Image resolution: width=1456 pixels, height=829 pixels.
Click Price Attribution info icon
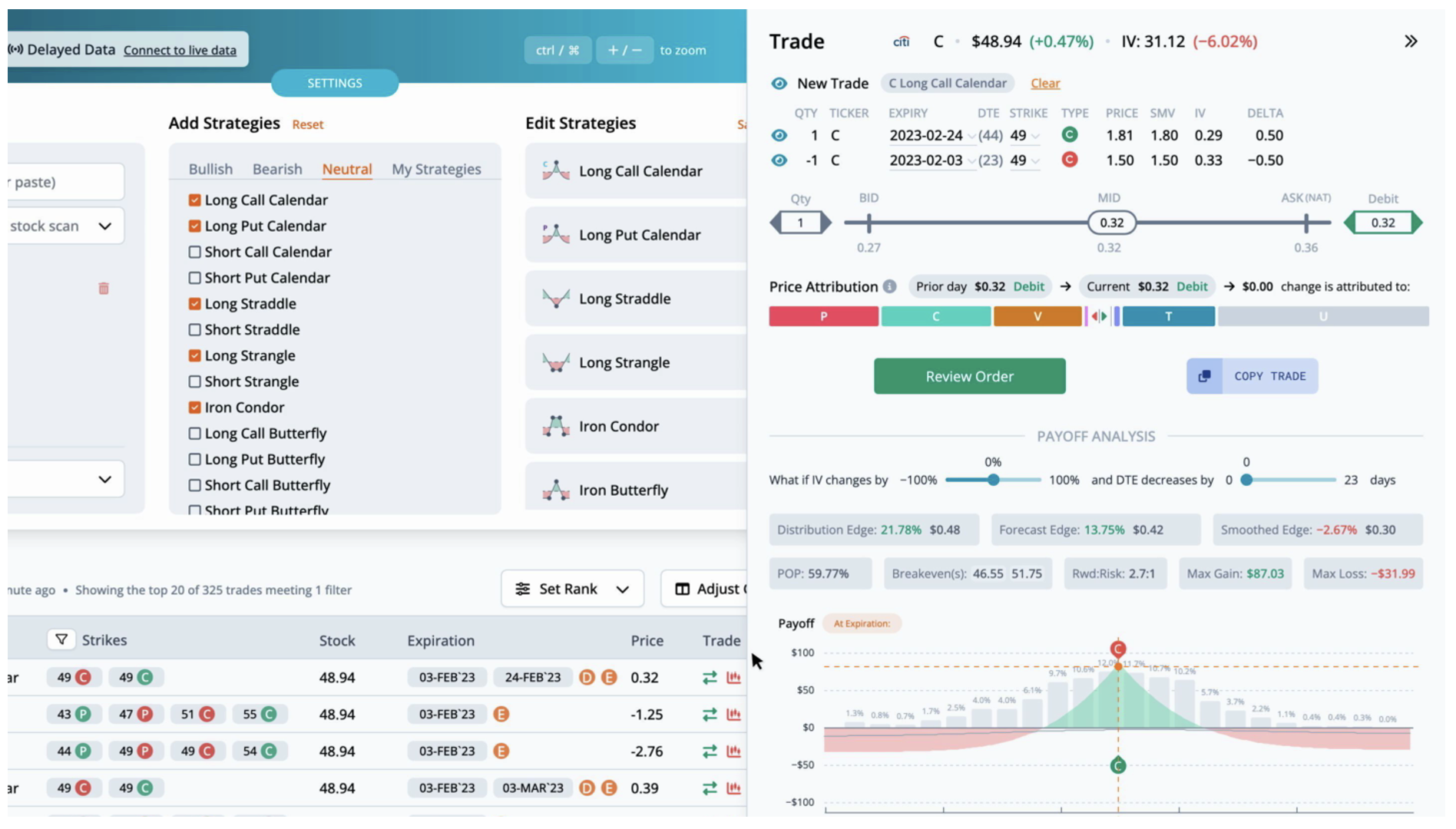889,286
